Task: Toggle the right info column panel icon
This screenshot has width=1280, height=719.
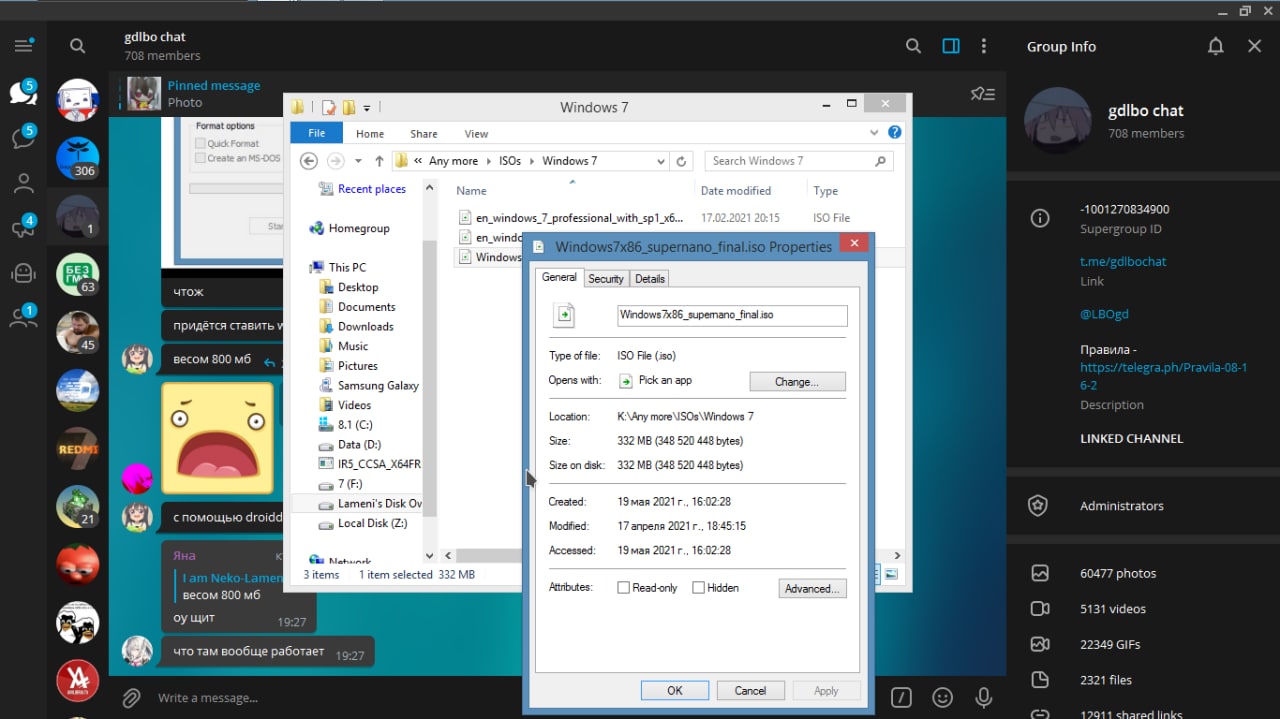Action: (x=951, y=46)
